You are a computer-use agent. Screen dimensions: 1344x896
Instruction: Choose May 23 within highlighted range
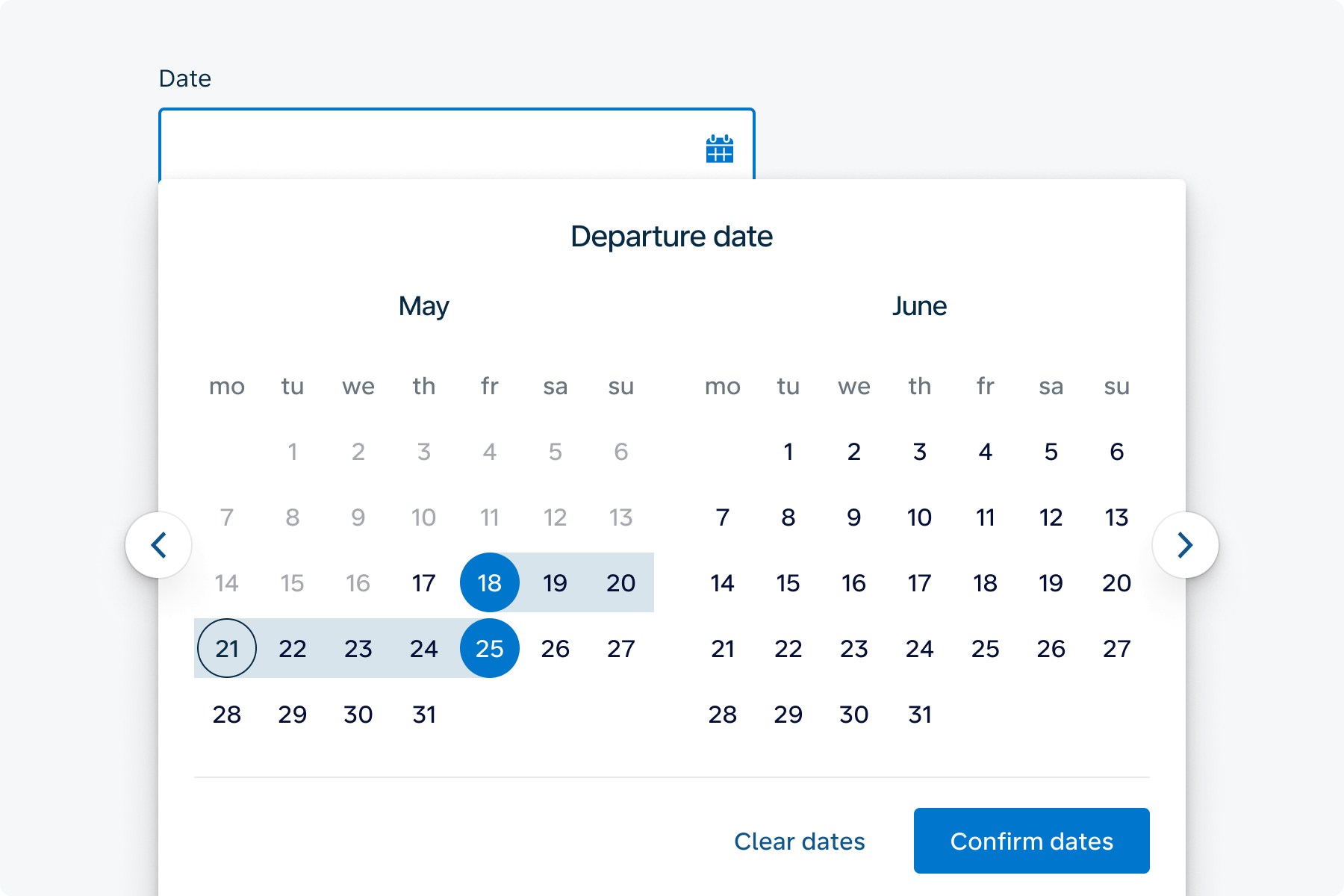pyautogui.click(x=358, y=648)
